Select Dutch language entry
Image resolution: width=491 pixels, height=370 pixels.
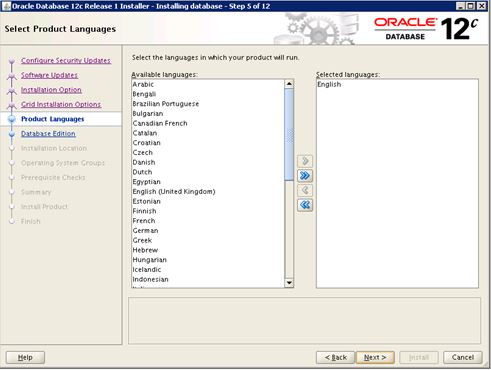[x=208, y=172]
